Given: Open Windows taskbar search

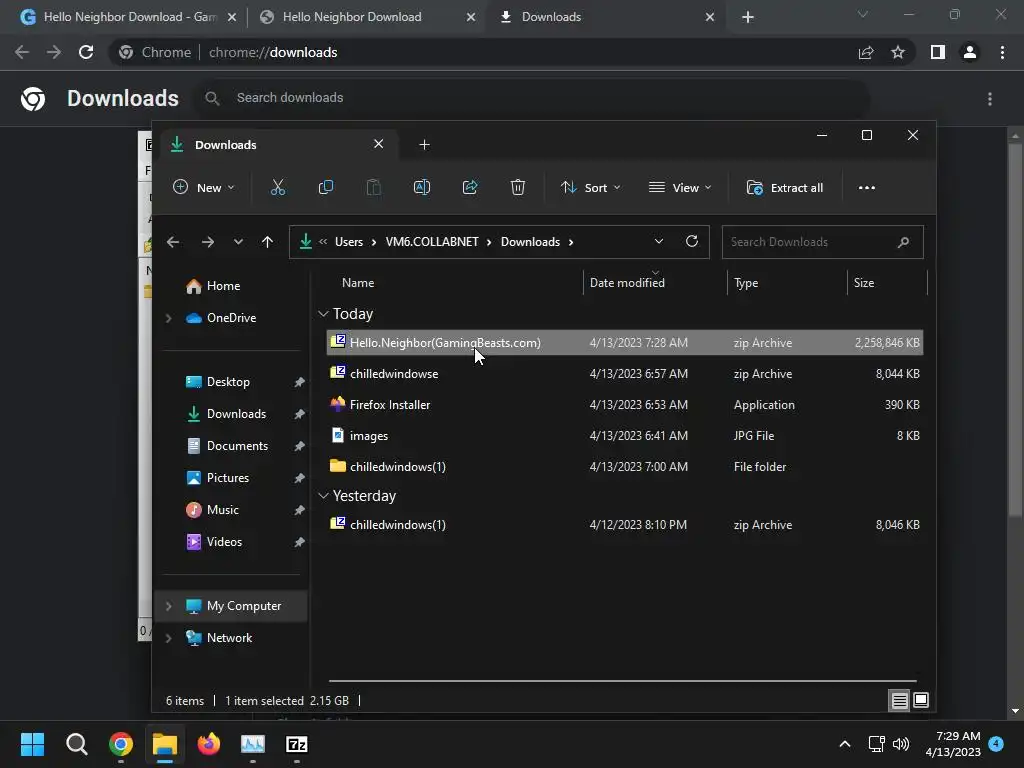Looking at the screenshot, I should click(76, 744).
